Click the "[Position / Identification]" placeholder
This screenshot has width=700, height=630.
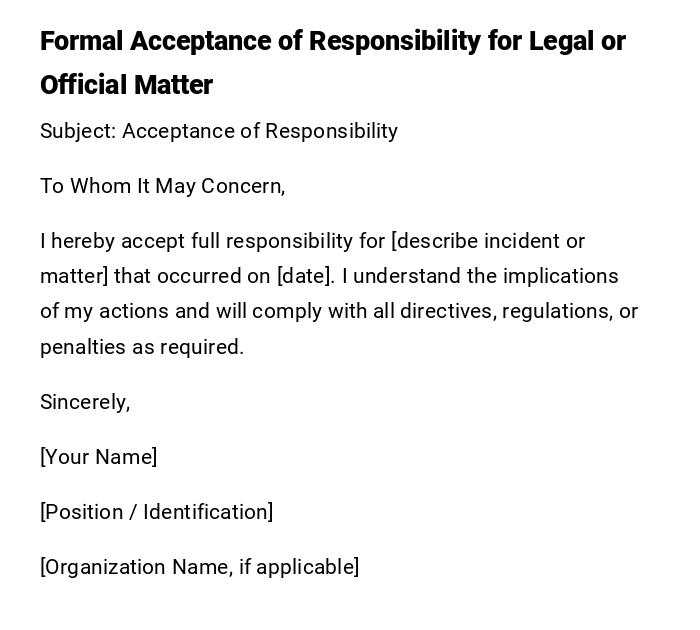pos(157,512)
